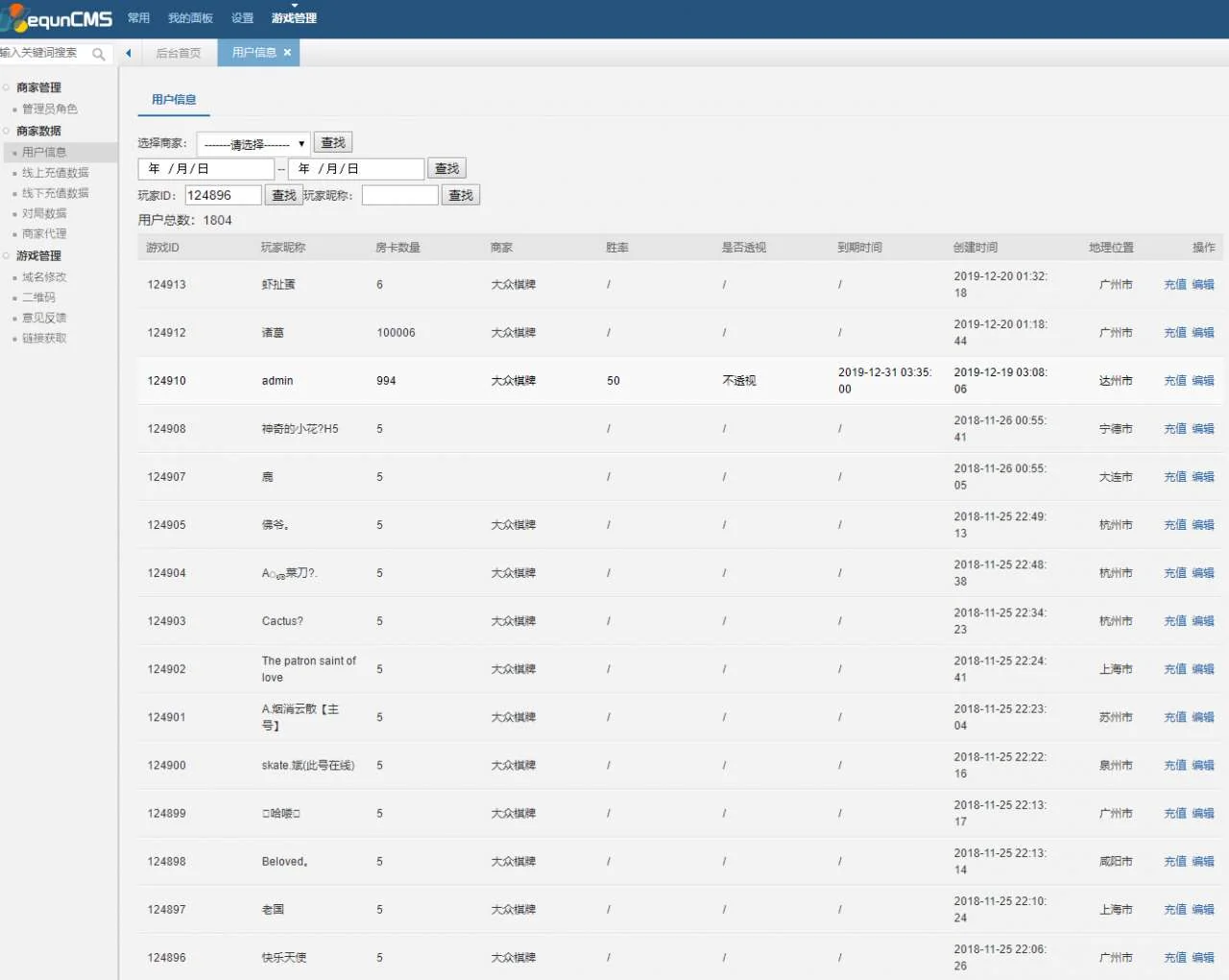Click 查找 button beside 玩家昵称 field

pos(461,195)
